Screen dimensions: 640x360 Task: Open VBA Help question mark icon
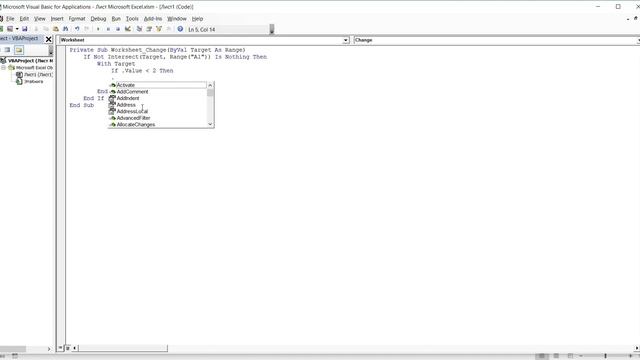click(x=180, y=29)
